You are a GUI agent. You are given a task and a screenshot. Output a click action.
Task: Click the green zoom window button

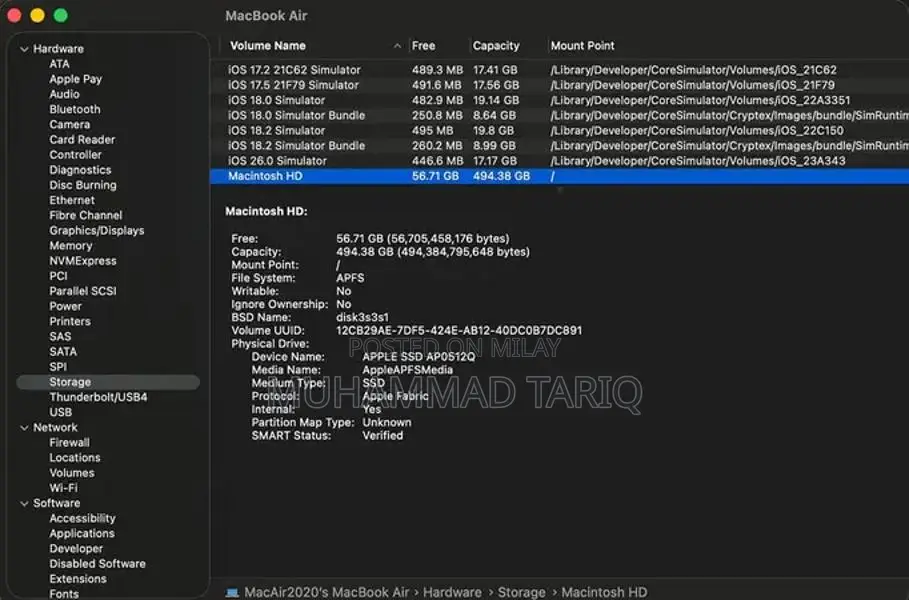(61, 16)
